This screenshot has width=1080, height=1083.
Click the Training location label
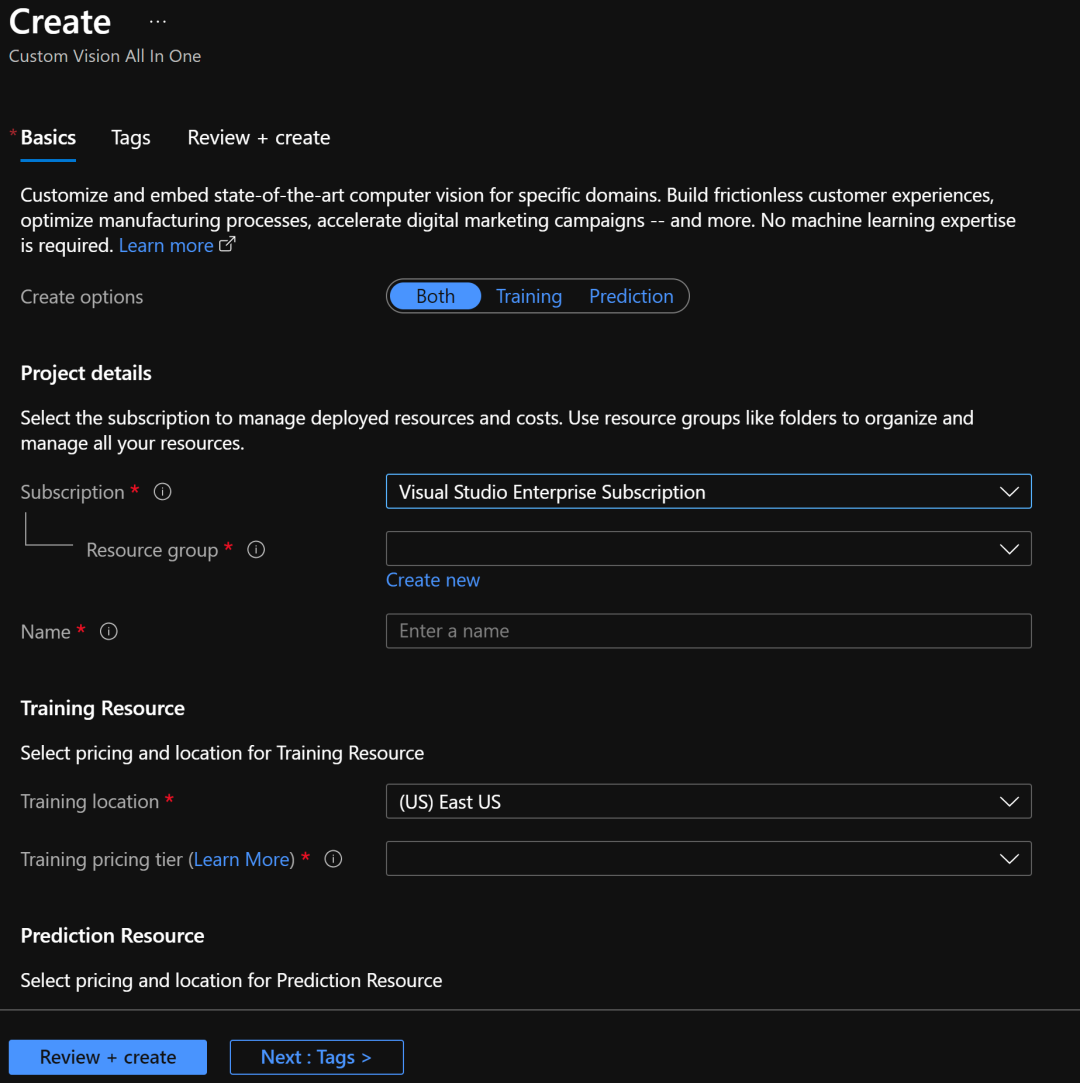[90, 802]
